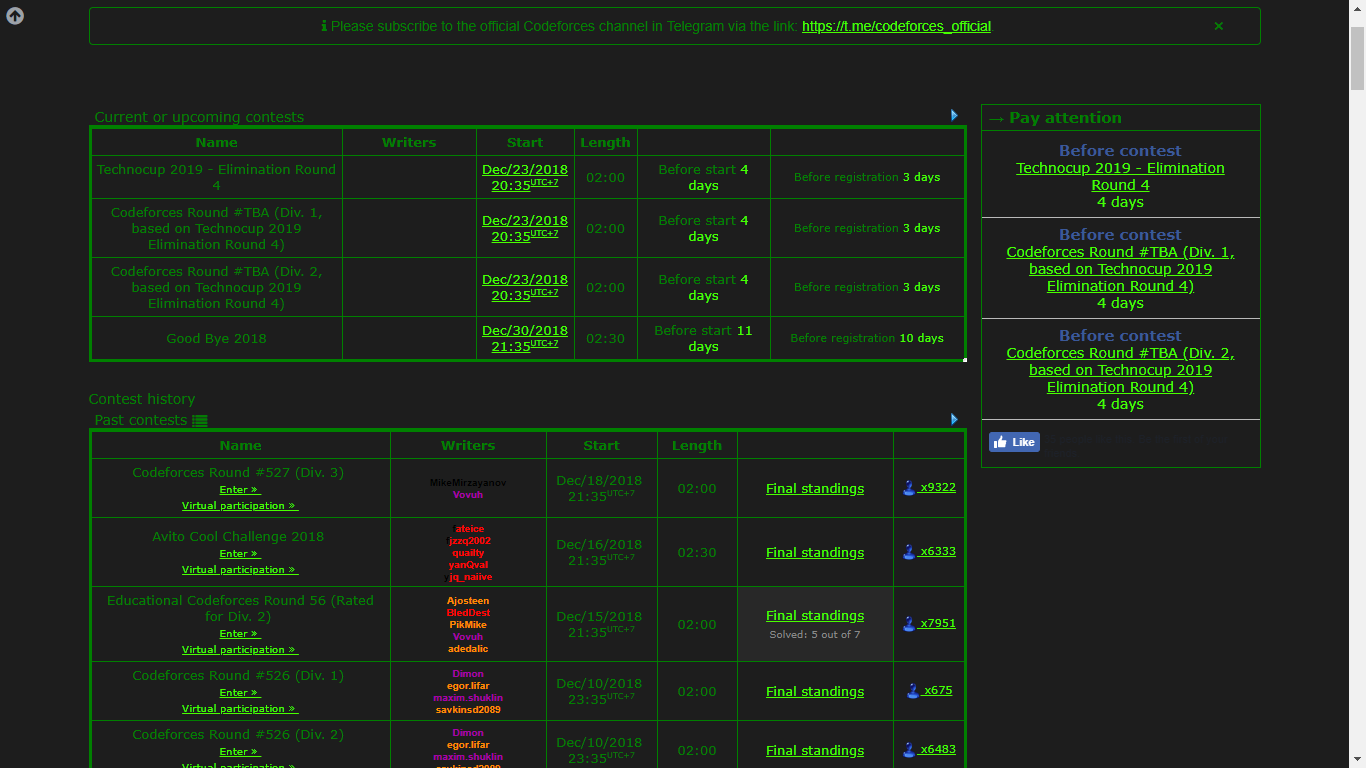Expand the arrow beside Current or upcoming contests

point(953,115)
